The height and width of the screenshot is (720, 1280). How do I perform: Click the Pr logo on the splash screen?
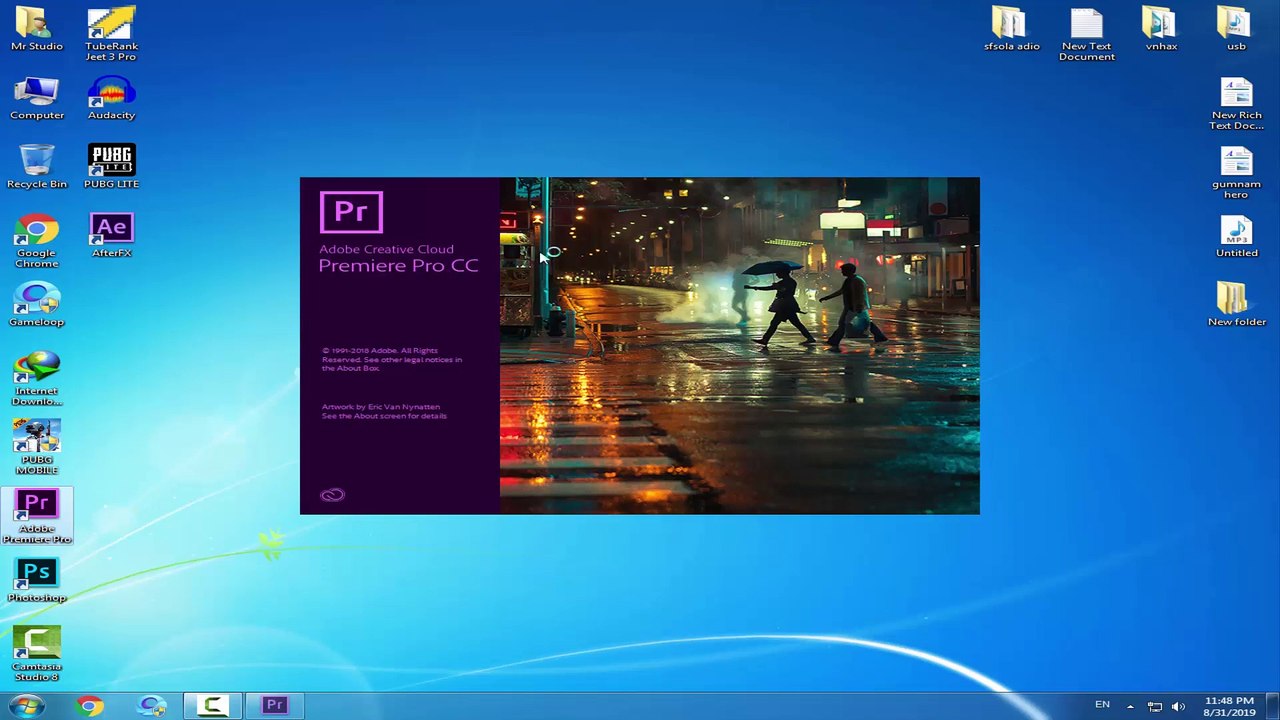click(351, 212)
